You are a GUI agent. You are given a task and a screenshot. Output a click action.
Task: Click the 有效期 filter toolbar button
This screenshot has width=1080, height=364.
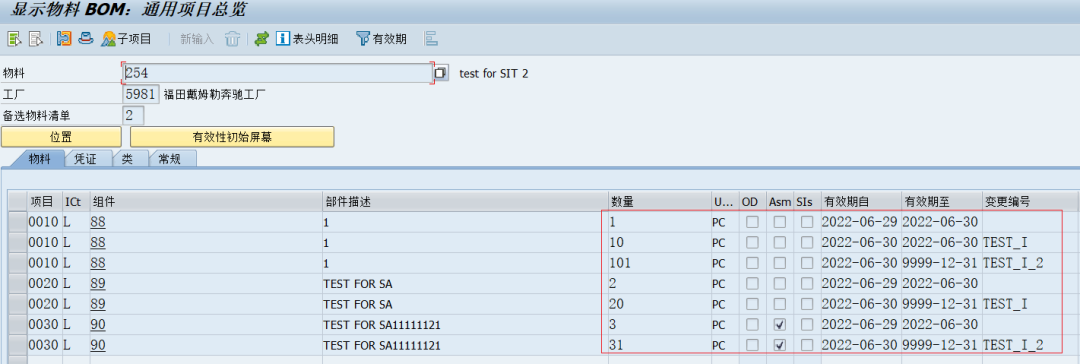pos(382,39)
